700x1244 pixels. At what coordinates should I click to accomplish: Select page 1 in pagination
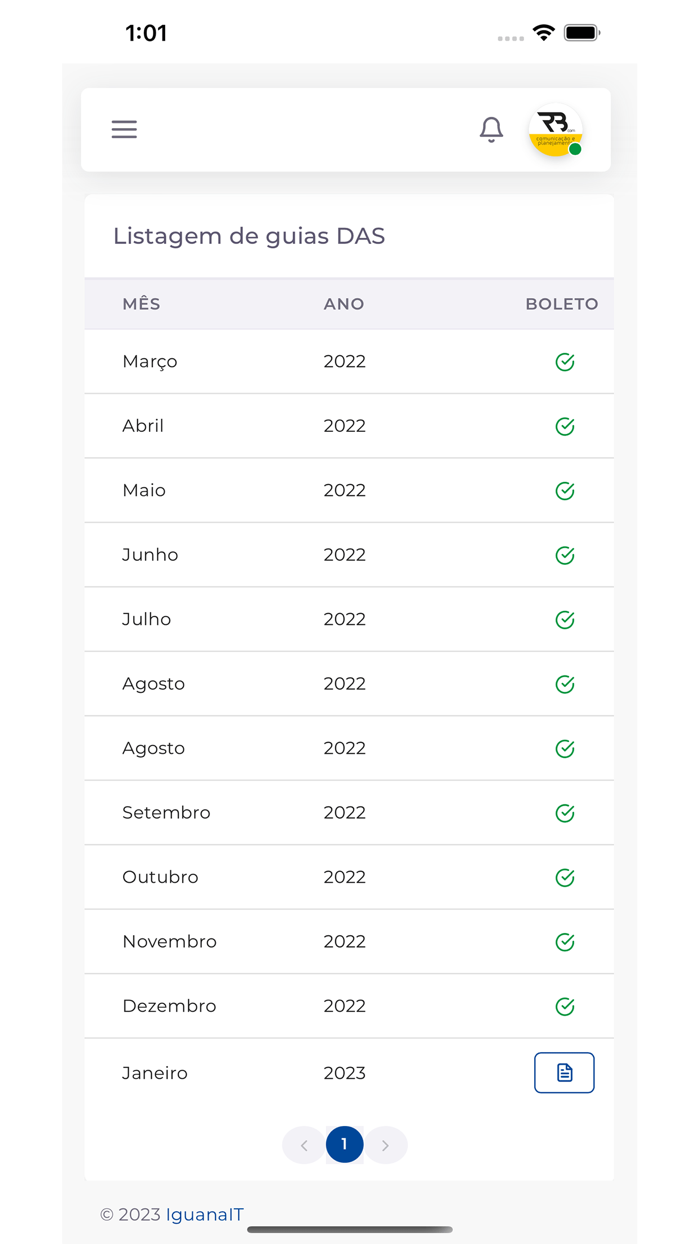(344, 1145)
